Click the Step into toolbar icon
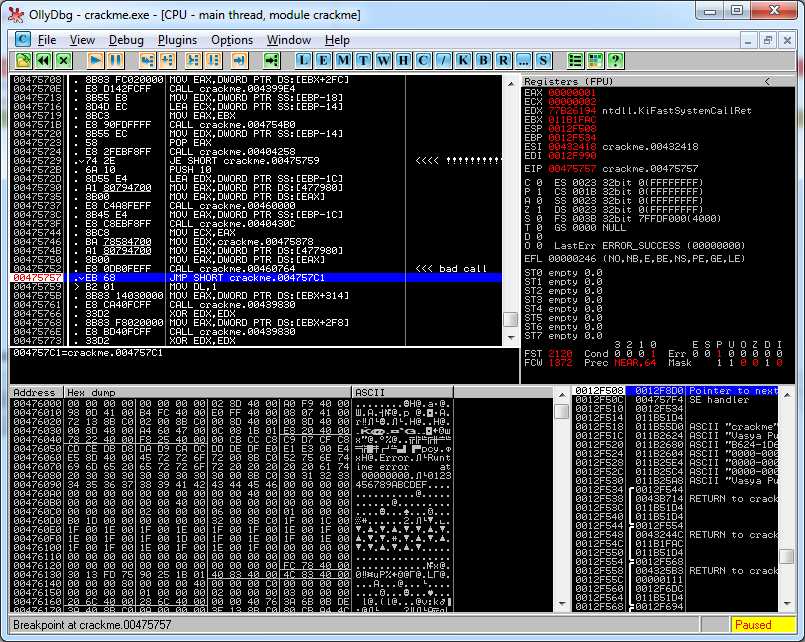This screenshot has height=642, width=805. point(147,61)
